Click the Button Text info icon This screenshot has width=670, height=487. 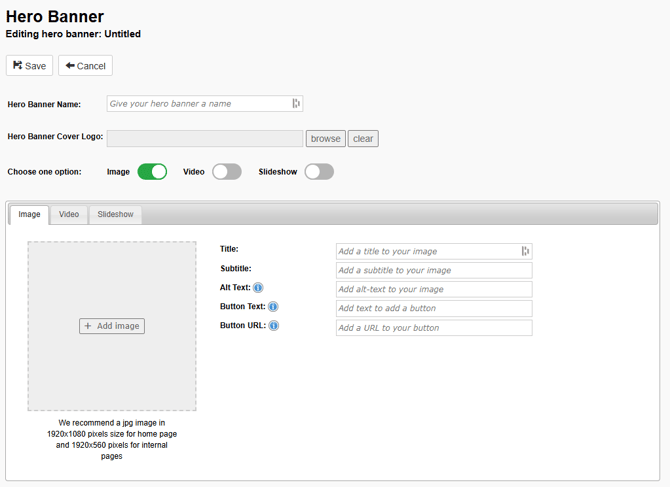(273, 307)
